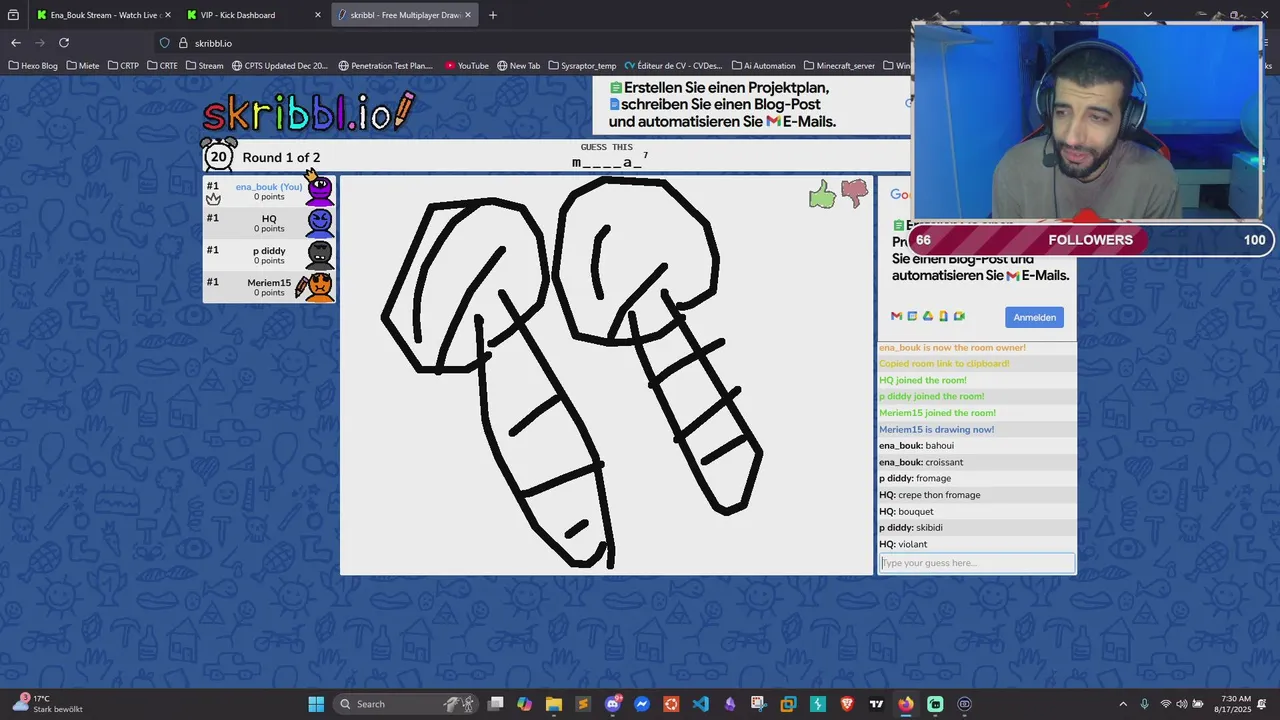Screen dimensions: 1280x720
Task: Go back in the browser
Action: [x=16, y=43]
